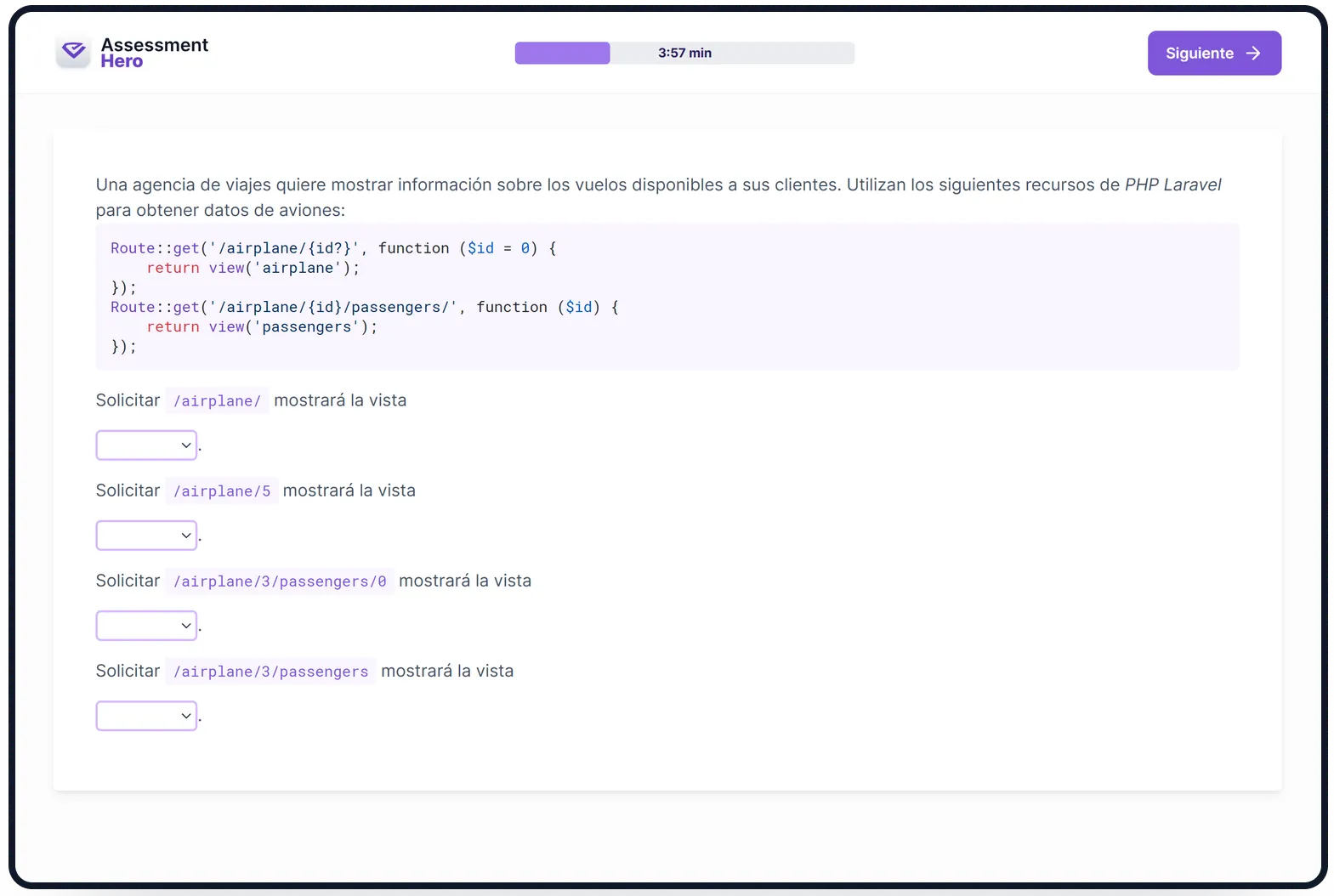Click the Assessment Hero shield logo icon
The height and width of the screenshot is (896, 1334).
click(73, 52)
